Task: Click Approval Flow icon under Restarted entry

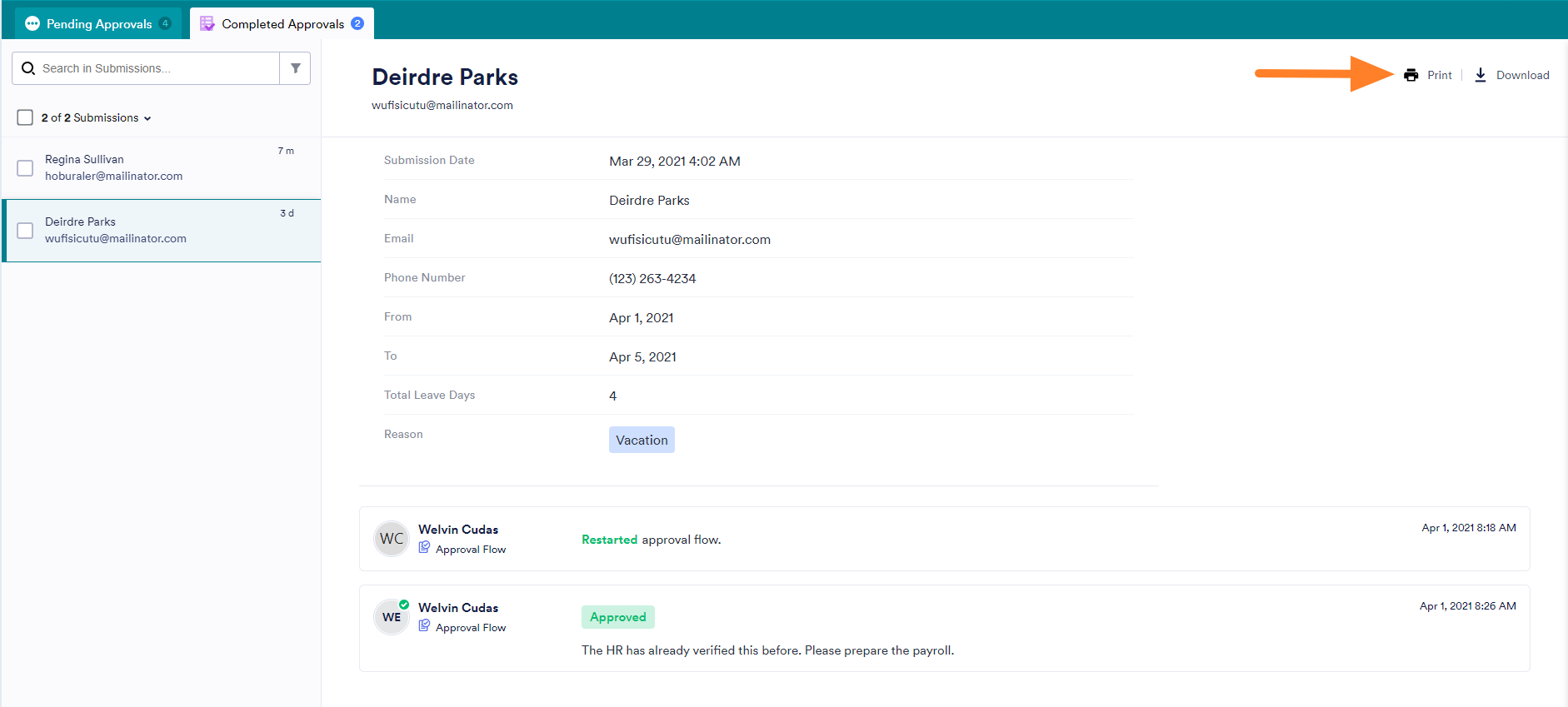Action: point(425,548)
